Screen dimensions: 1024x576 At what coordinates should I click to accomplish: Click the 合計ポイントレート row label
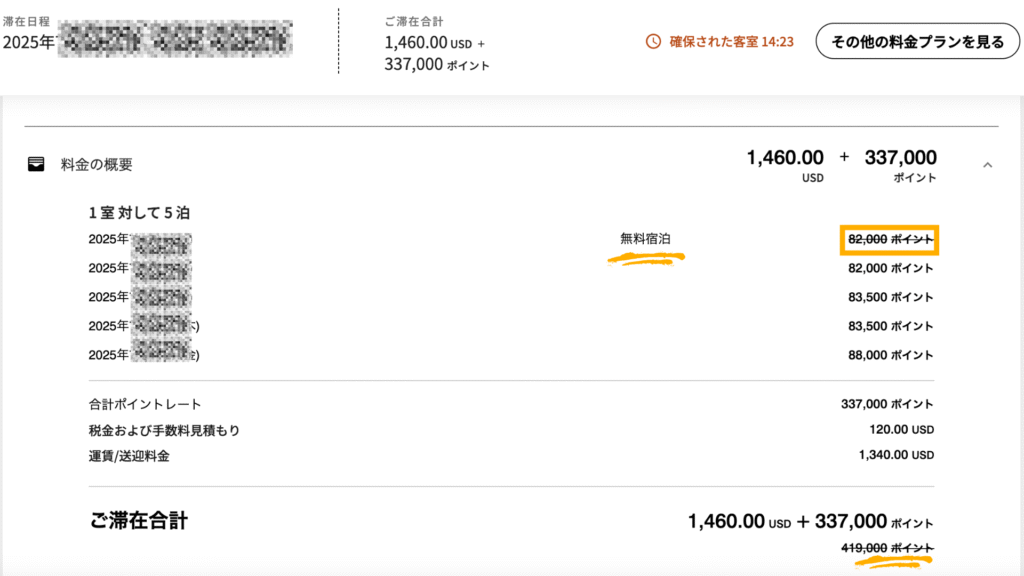click(x=145, y=404)
